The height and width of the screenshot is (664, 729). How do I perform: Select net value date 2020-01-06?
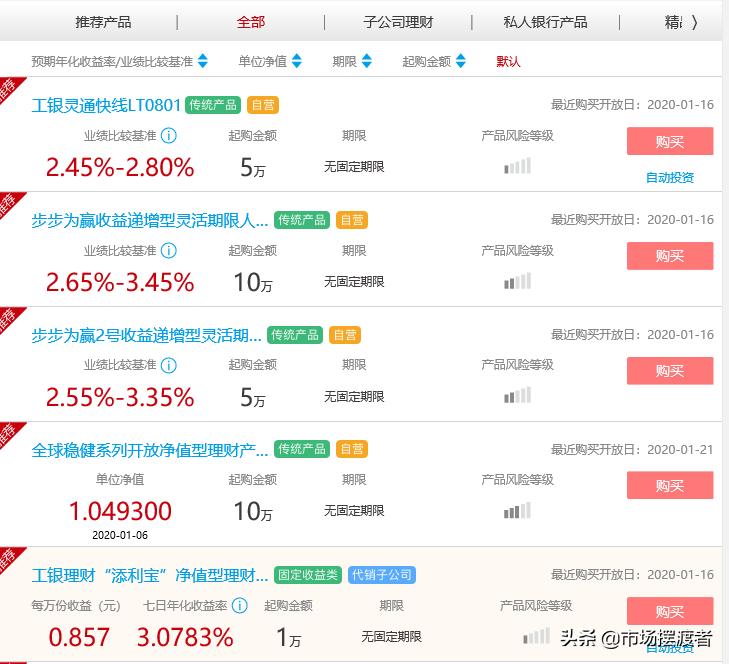(120, 535)
